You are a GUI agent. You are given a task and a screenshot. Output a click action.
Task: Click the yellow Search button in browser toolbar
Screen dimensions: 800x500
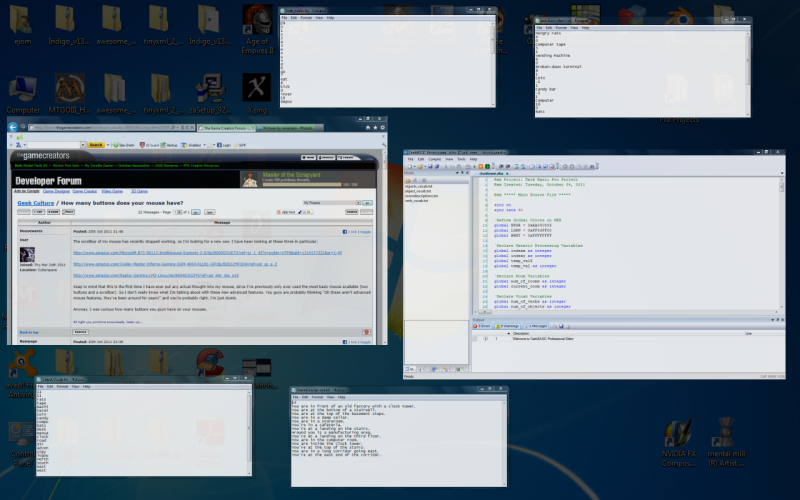pyautogui.click(x=96, y=145)
